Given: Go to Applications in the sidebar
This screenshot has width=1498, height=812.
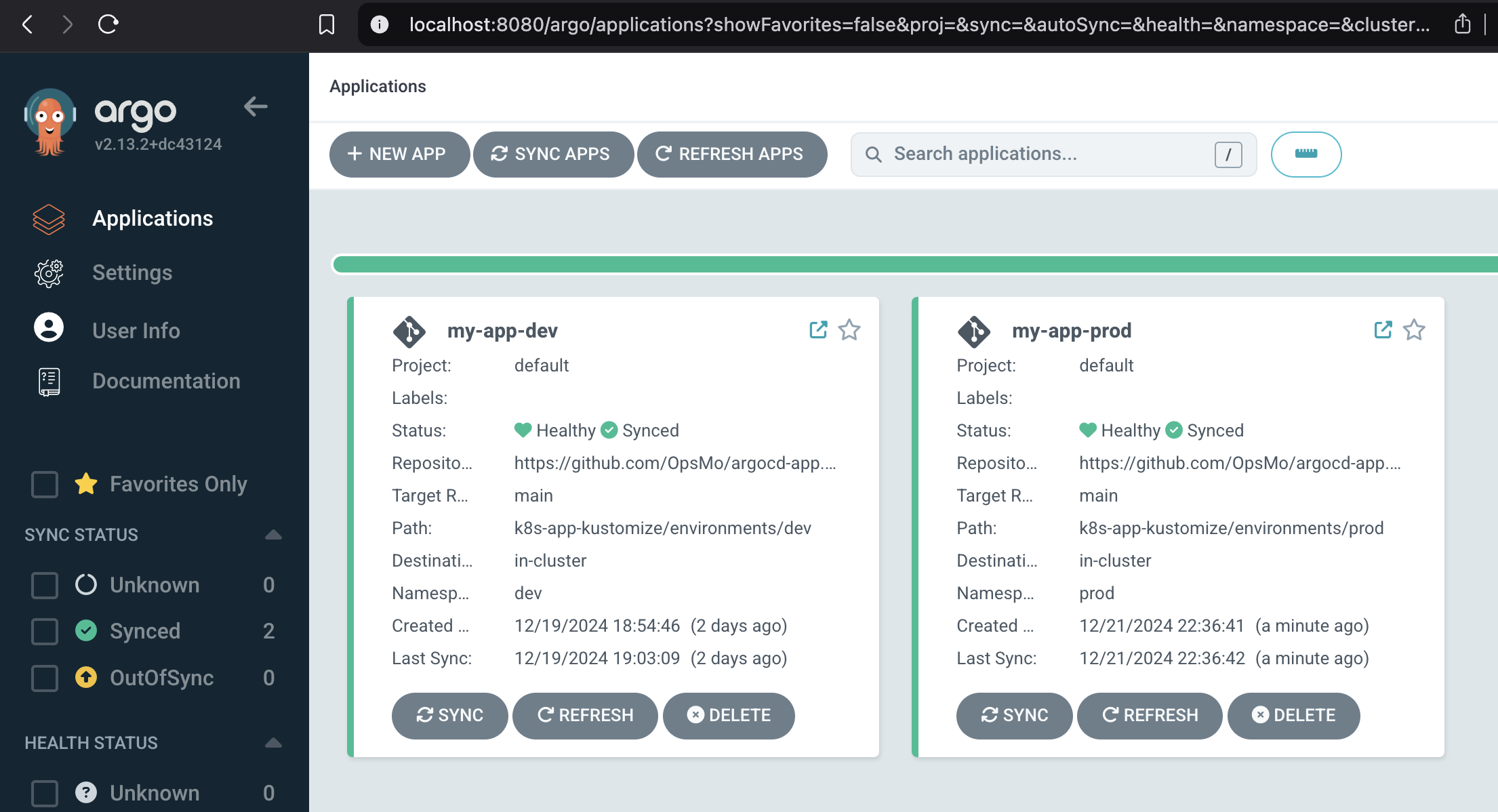Looking at the screenshot, I should tap(153, 218).
